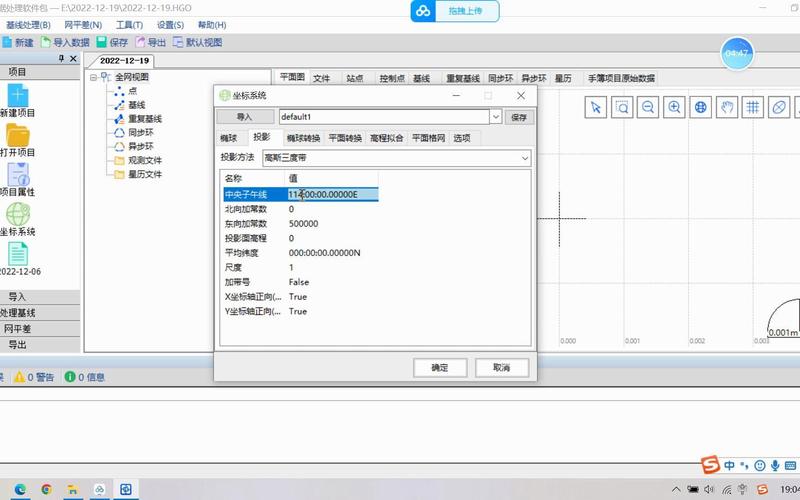Pin the 项目 side panel with pushpin icon

61,59
